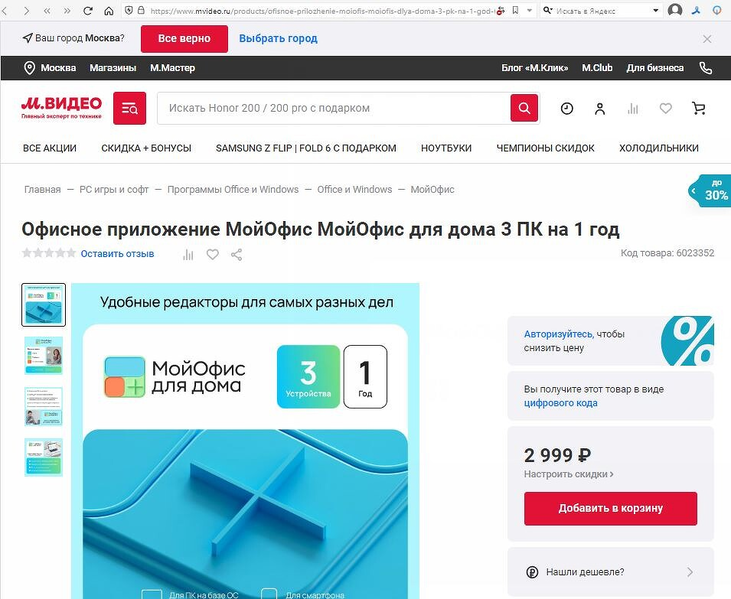Image resolution: width=731 pixels, height=599 pixels.
Task: Open the order status clock icon
Action: point(567,109)
